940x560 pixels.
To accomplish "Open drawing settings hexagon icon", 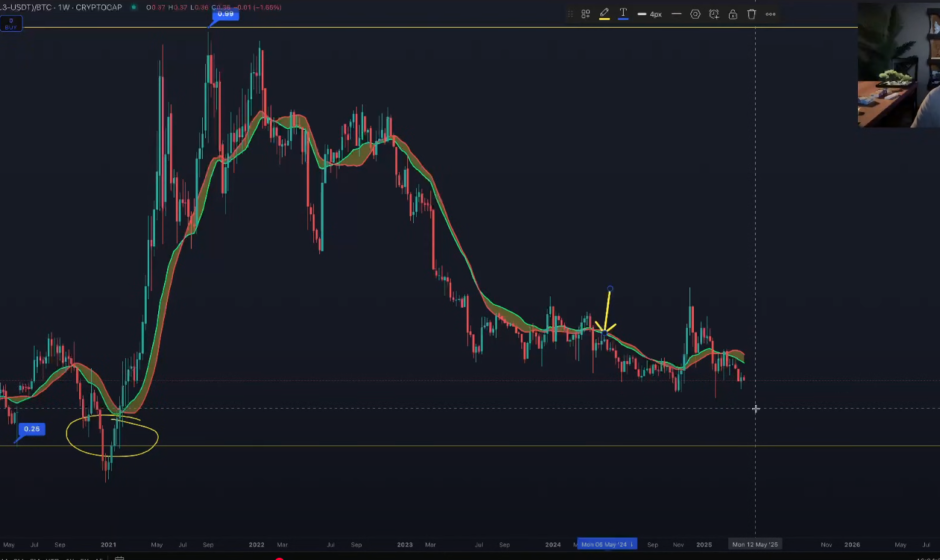I will [695, 15].
